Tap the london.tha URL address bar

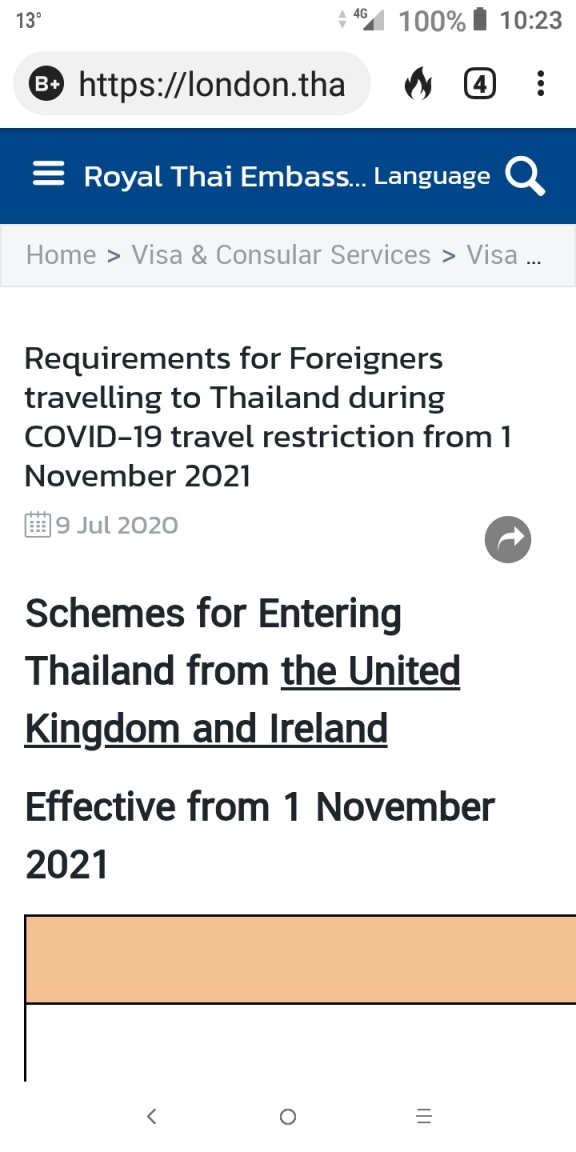212,84
